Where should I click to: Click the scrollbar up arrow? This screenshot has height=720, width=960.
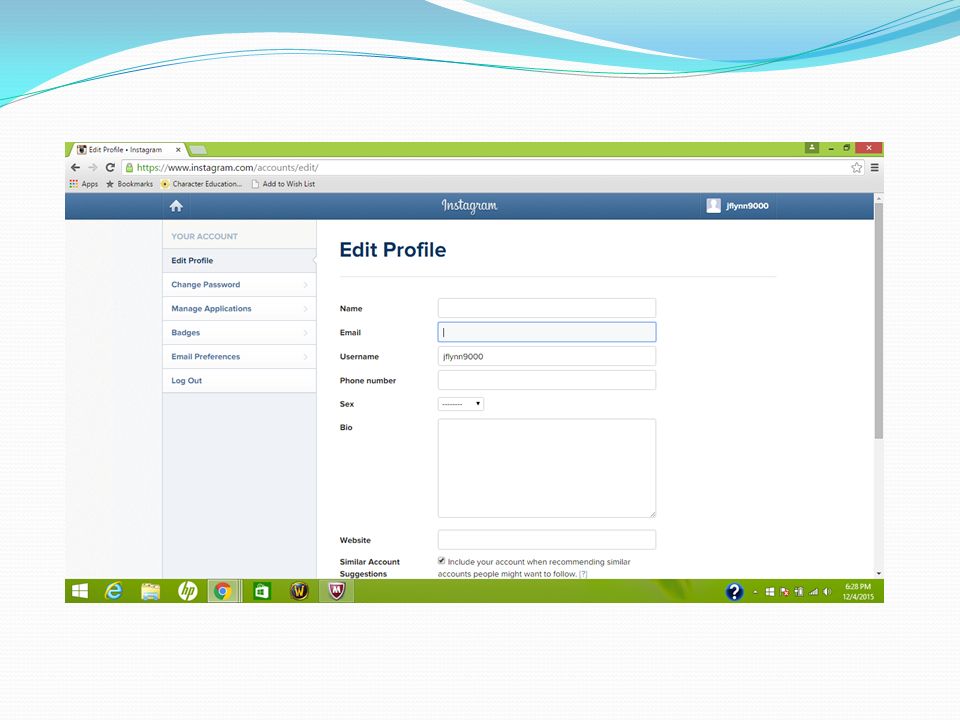pyautogui.click(x=879, y=198)
